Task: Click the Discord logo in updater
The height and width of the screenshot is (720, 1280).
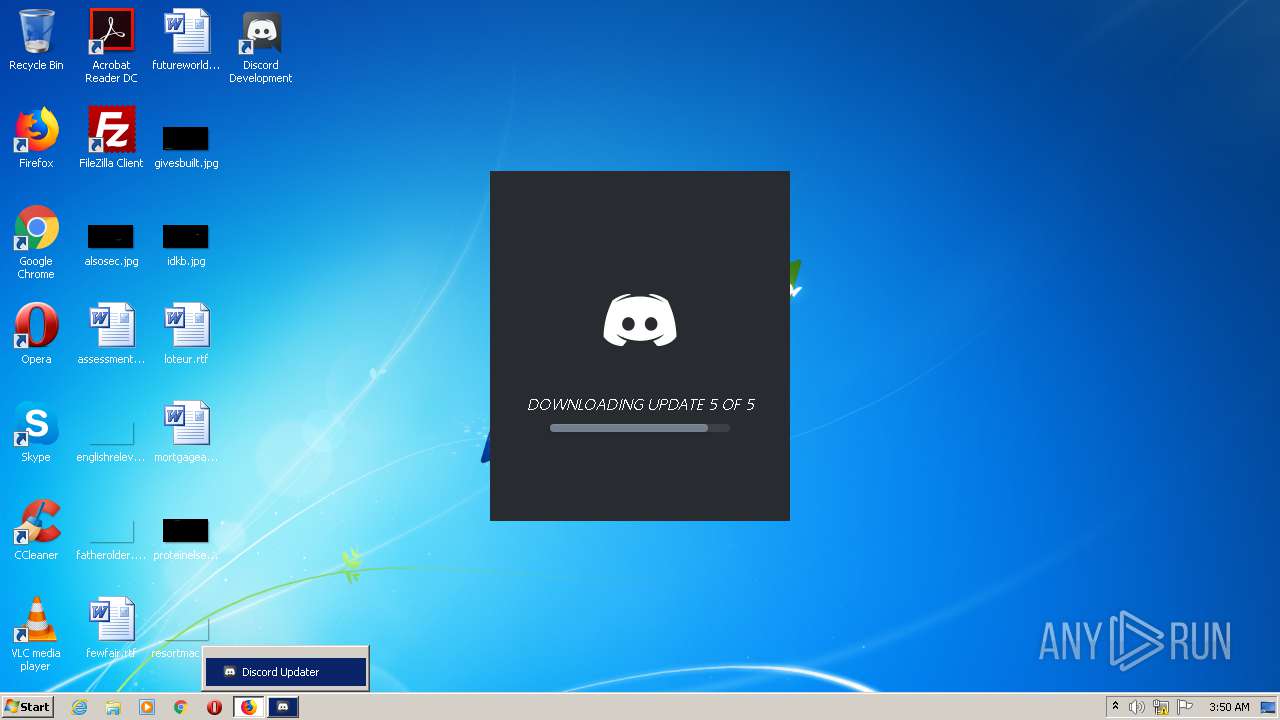Action: tap(640, 320)
